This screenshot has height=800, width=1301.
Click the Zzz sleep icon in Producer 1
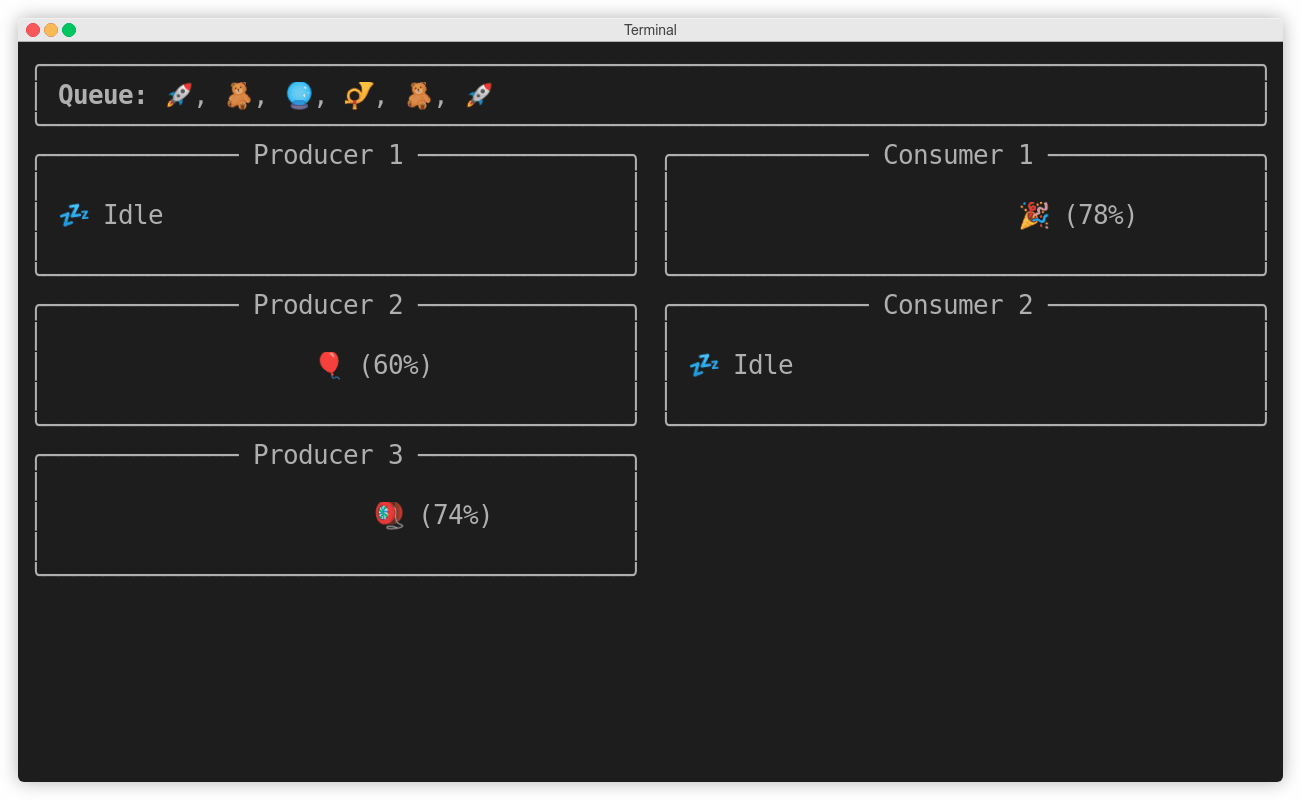point(74,214)
